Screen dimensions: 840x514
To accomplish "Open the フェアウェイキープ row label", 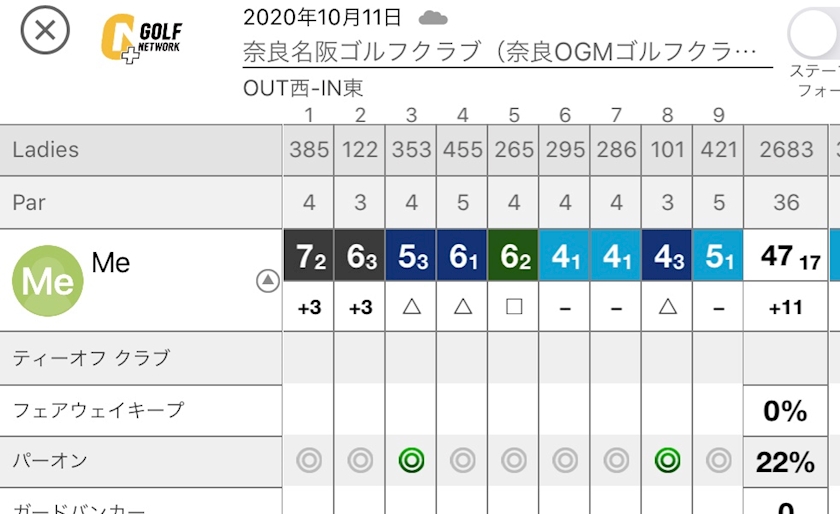I will click(99, 410).
